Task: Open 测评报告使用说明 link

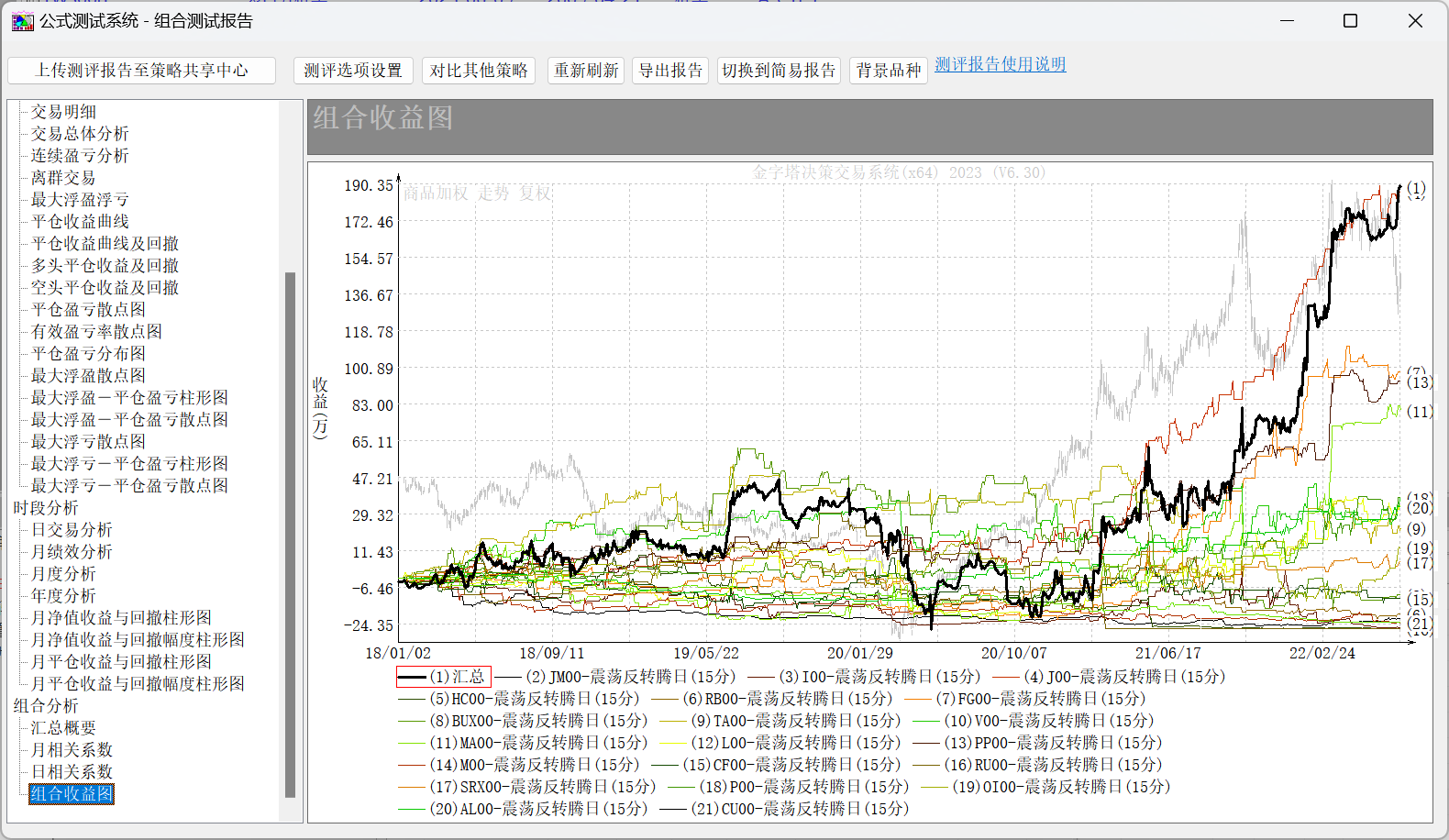Action: point(1000,64)
